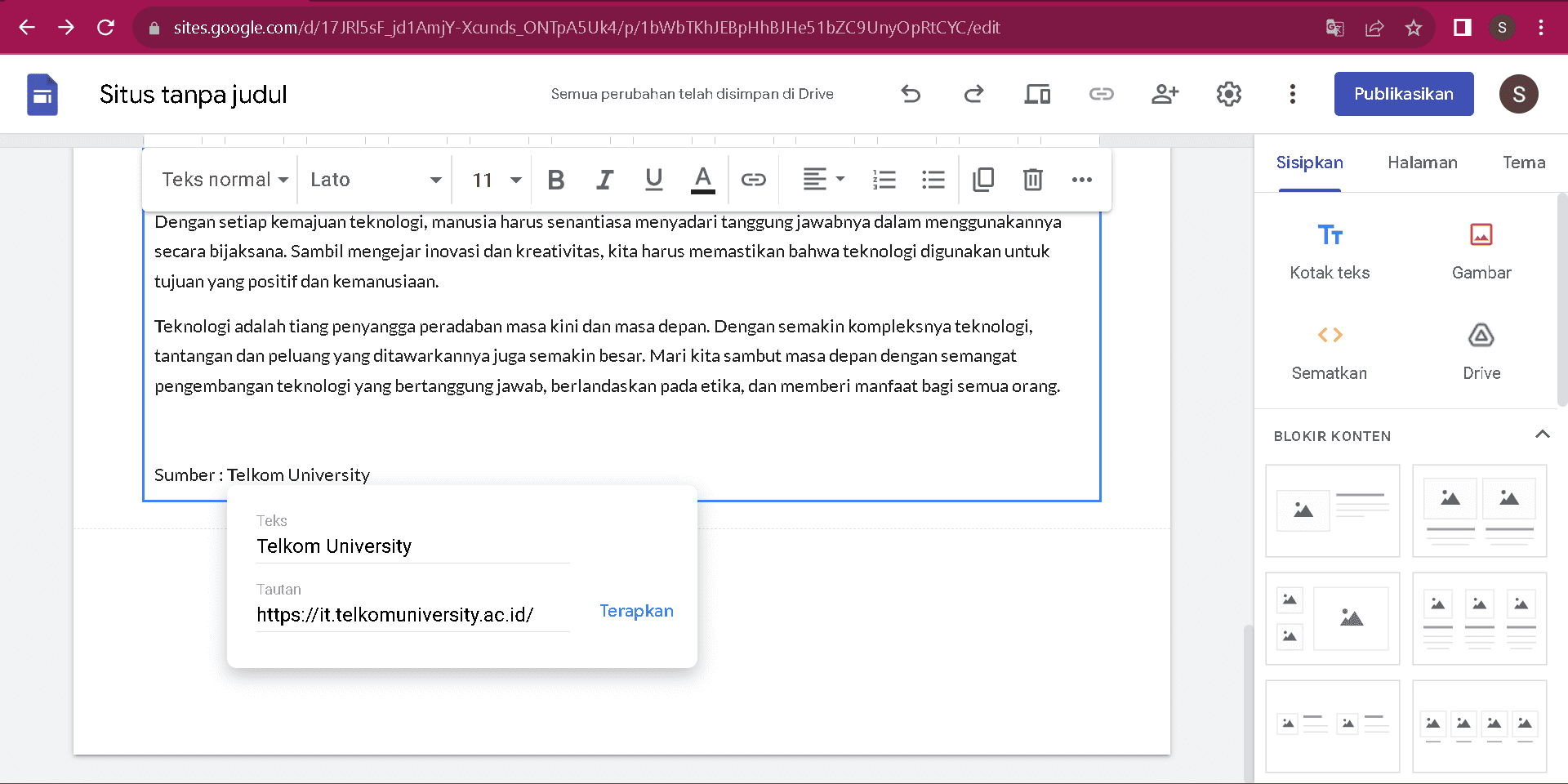
Task: Bookmark this page with the star
Action: coord(1414,28)
